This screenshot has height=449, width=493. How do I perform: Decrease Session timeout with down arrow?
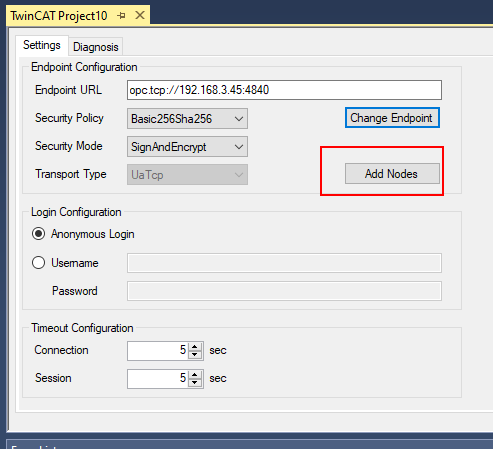195,383
